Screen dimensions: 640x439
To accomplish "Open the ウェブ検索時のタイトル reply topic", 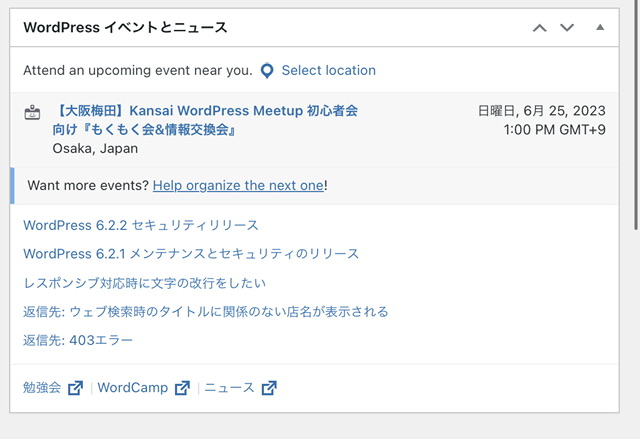I will pyautogui.click(x=205, y=312).
